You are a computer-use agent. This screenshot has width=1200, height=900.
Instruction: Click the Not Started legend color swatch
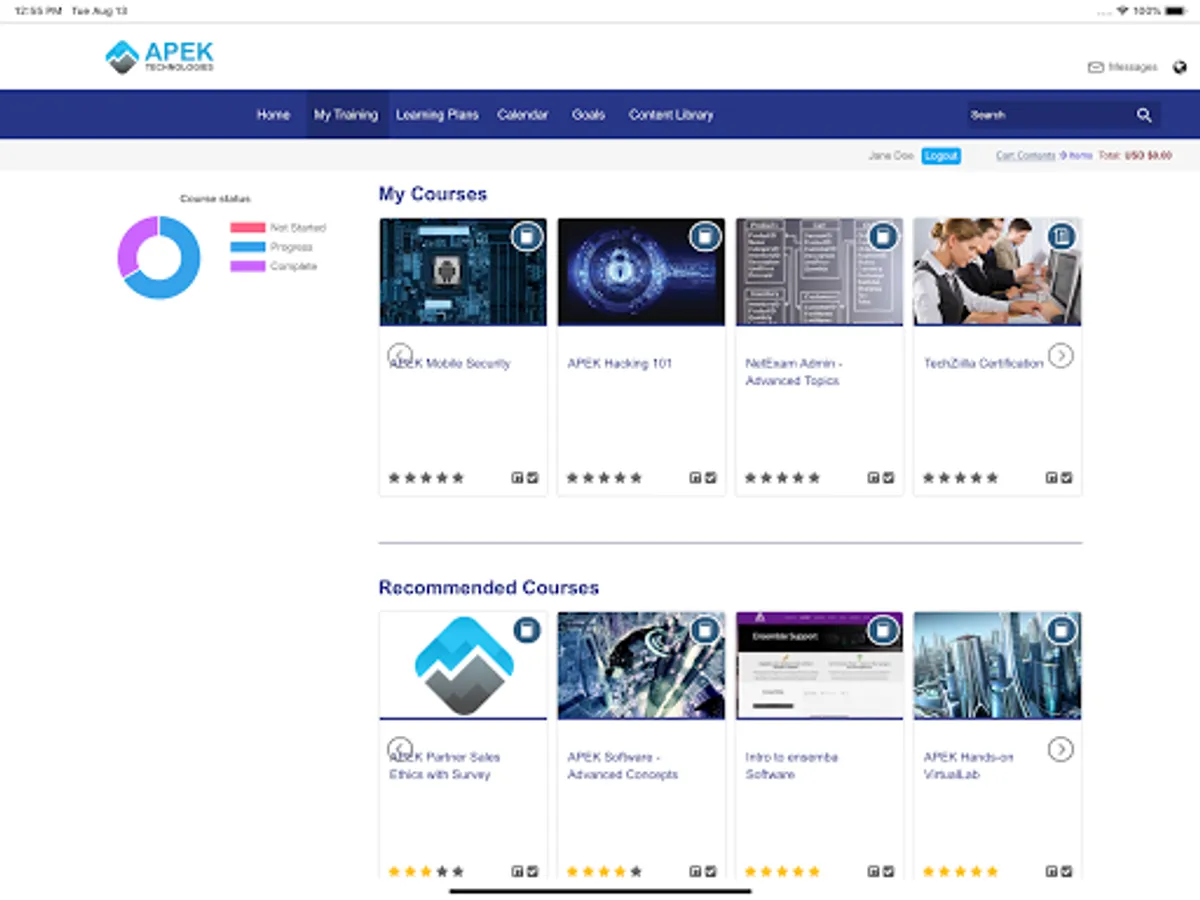click(x=248, y=228)
